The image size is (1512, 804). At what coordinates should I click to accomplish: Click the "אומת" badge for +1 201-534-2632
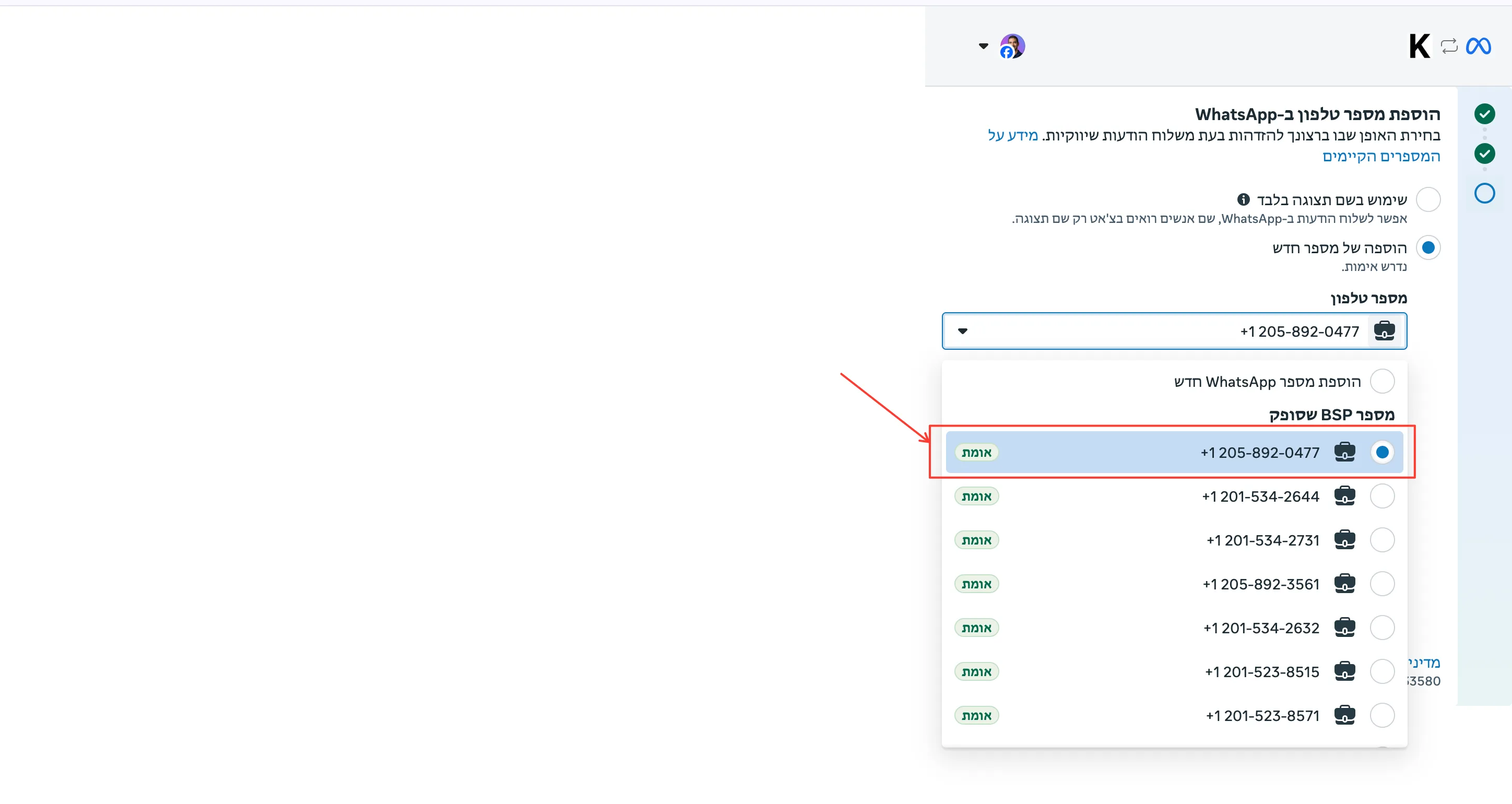[977, 628]
